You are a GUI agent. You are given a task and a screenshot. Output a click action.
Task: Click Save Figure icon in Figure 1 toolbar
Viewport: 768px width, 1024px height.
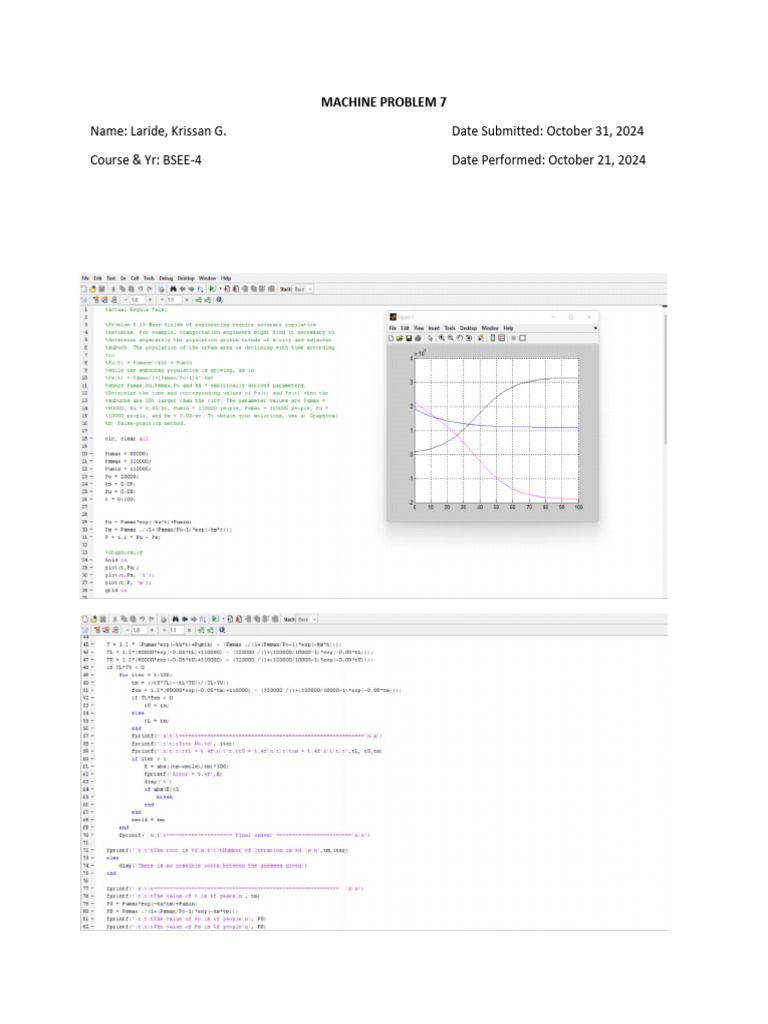click(x=409, y=338)
